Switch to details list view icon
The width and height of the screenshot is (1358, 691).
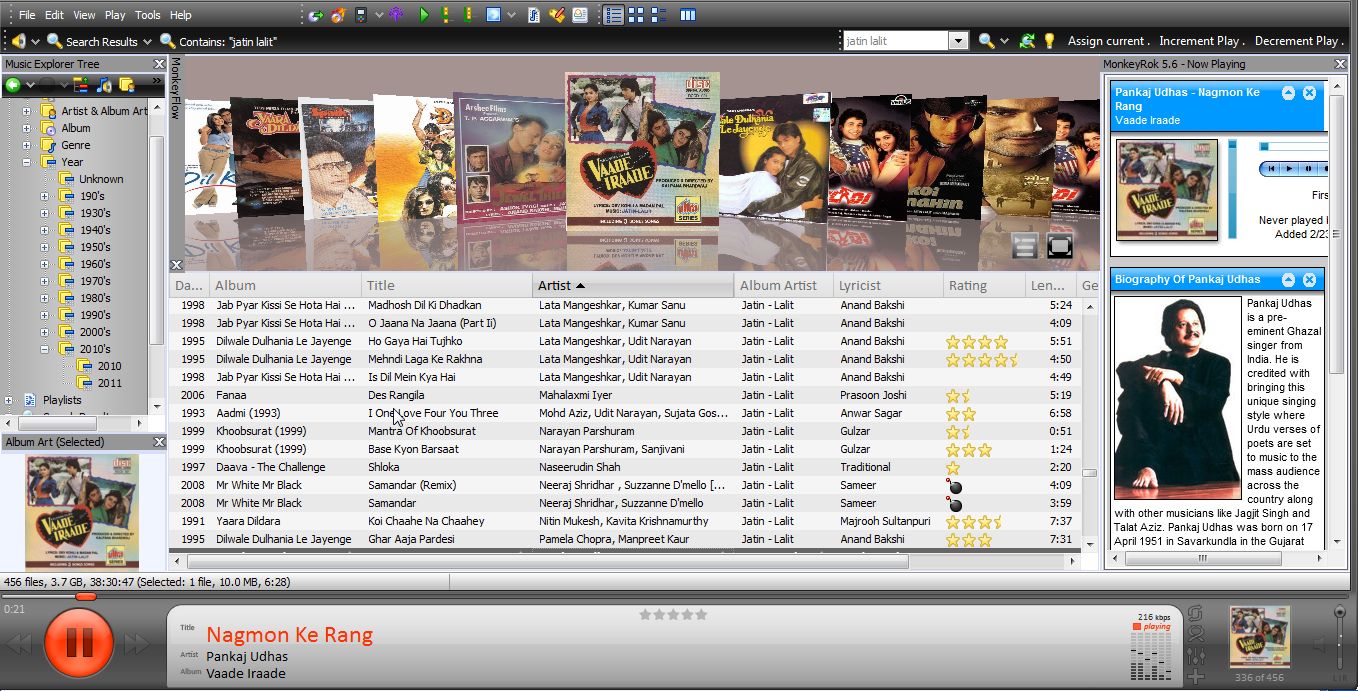tap(614, 15)
